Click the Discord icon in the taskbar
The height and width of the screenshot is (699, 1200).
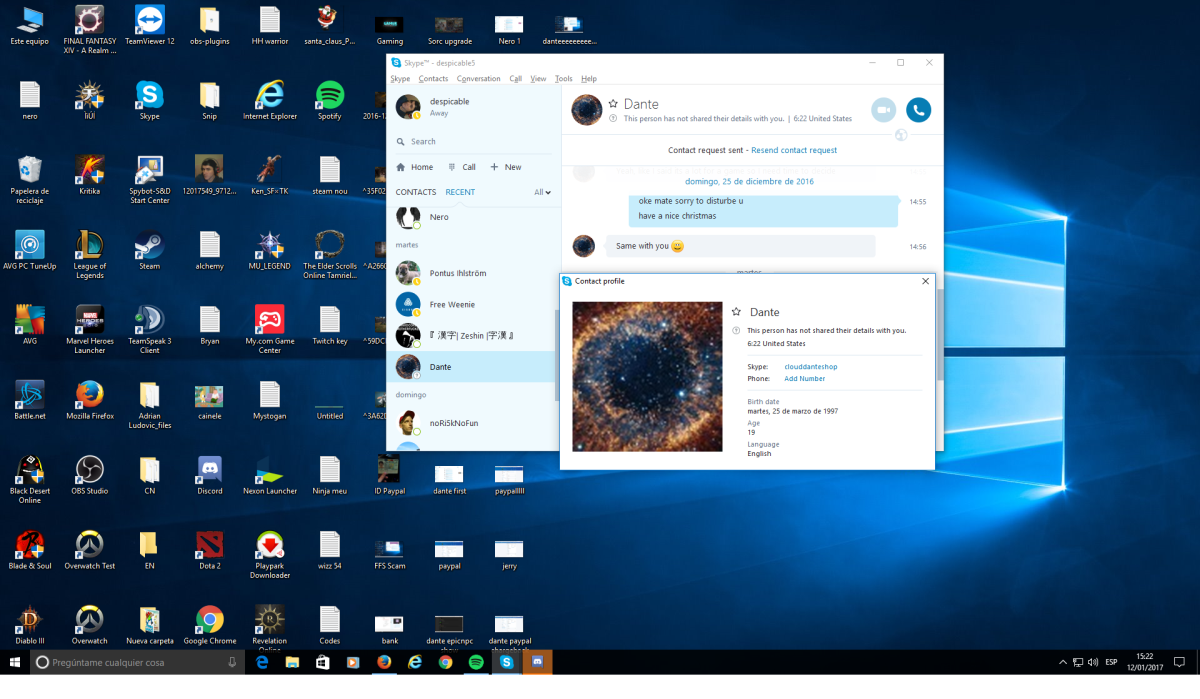tap(537, 662)
